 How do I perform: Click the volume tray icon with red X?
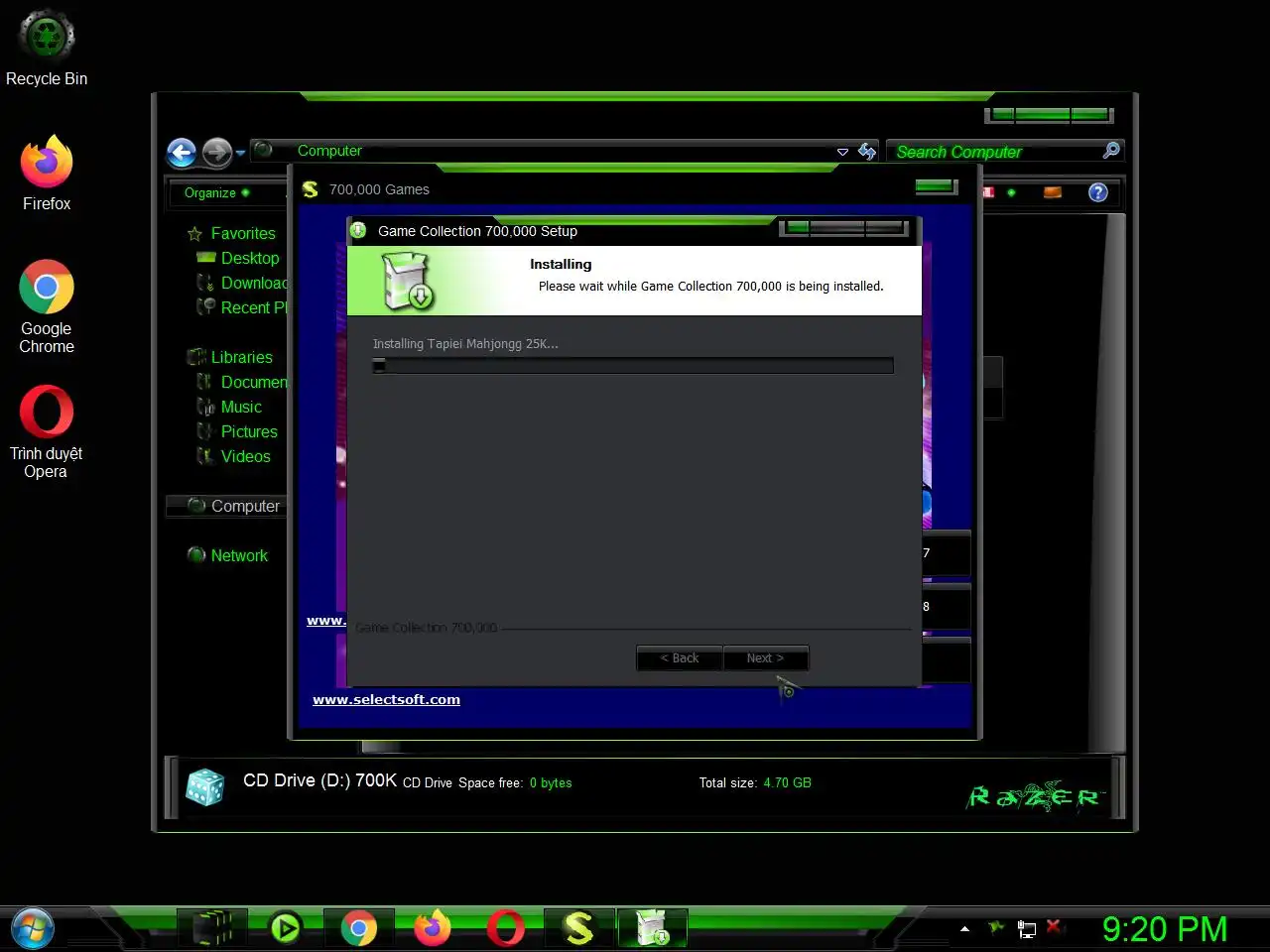click(1055, 927)
